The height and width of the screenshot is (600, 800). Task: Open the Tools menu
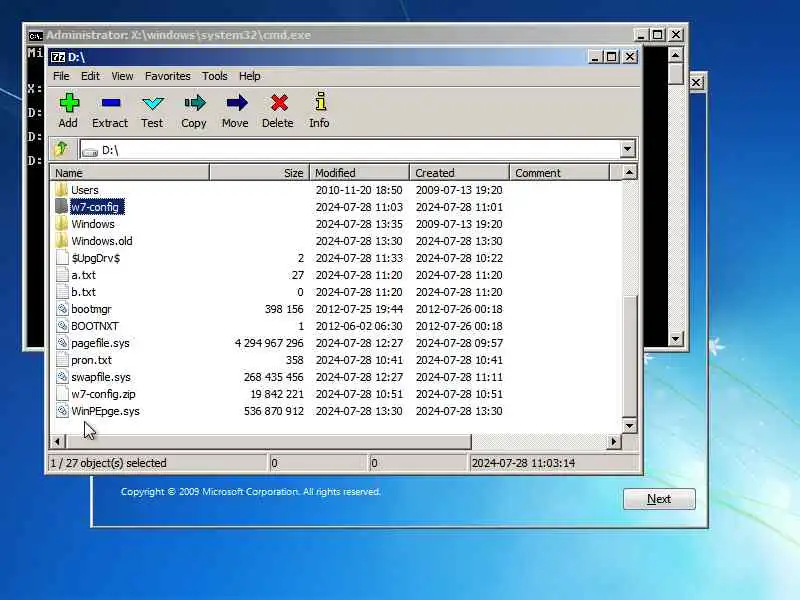(x=214, y=76)
